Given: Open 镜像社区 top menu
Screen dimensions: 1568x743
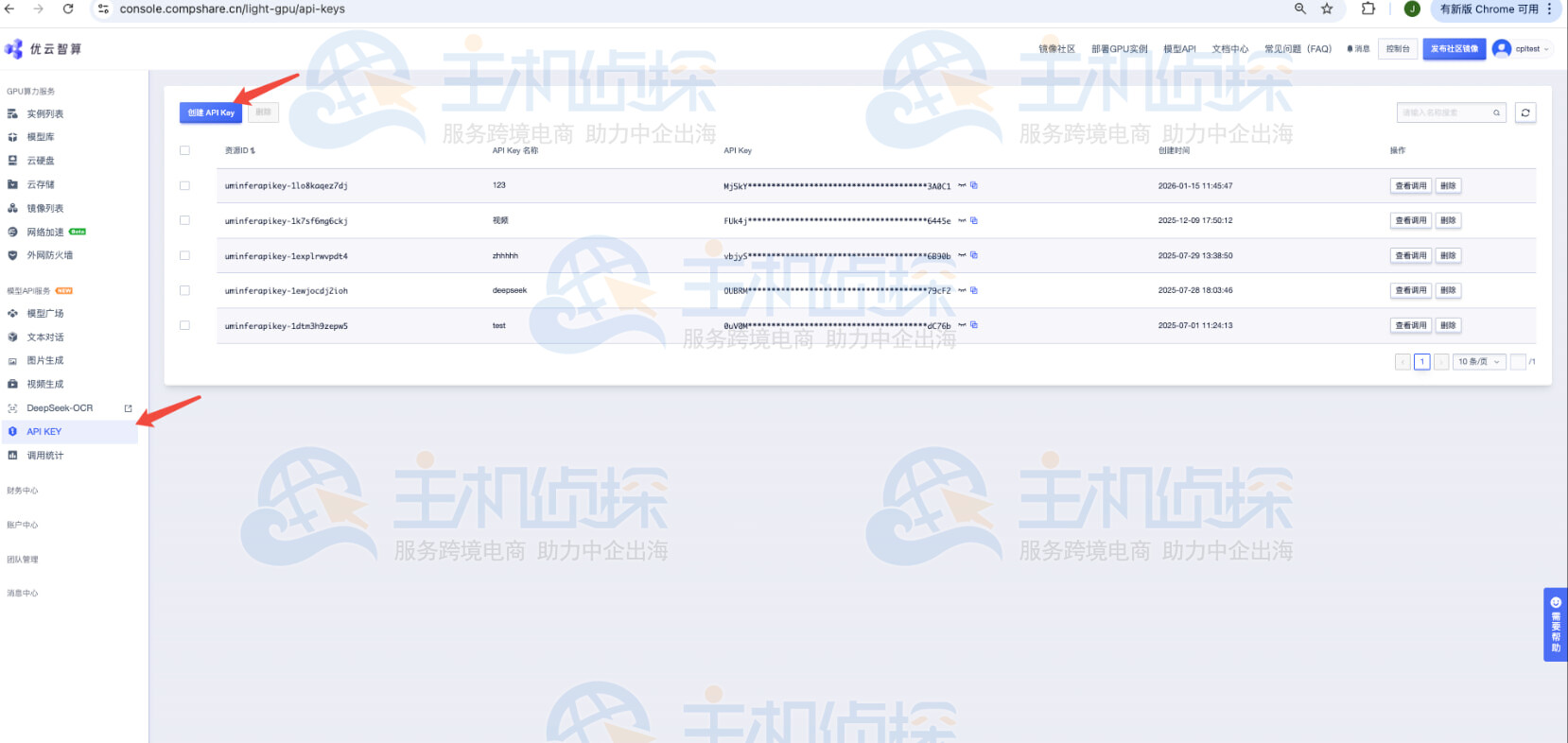Looking at the screenshot, I should [1056, 49].
